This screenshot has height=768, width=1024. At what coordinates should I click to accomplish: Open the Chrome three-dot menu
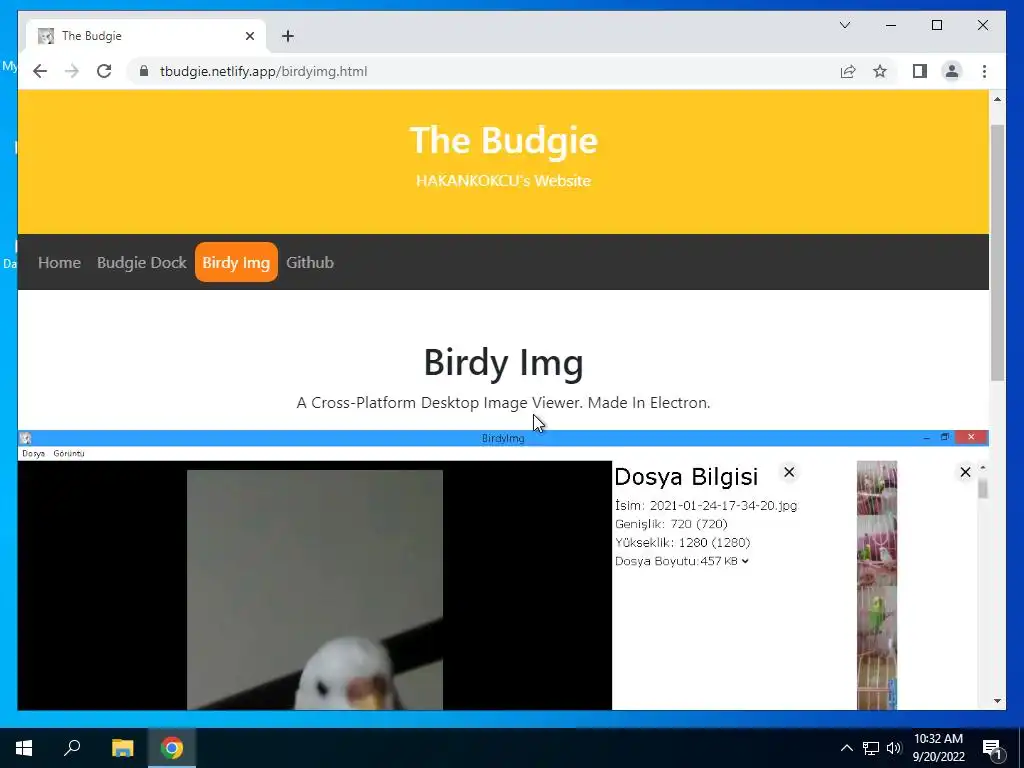coord(984,71)
